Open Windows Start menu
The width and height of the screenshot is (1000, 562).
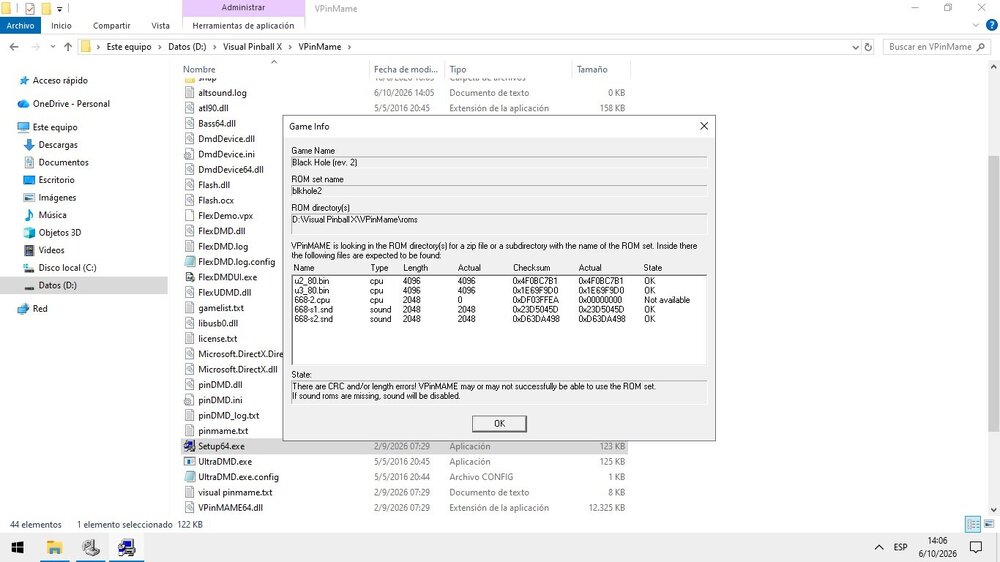pos(17,547)
